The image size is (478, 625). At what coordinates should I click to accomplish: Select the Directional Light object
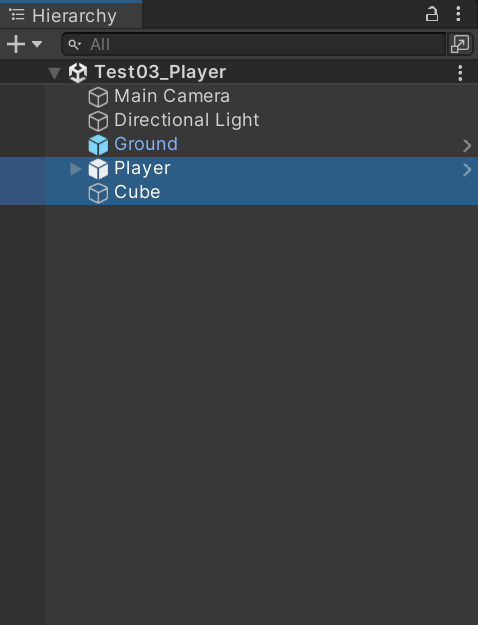click(187, 120)
